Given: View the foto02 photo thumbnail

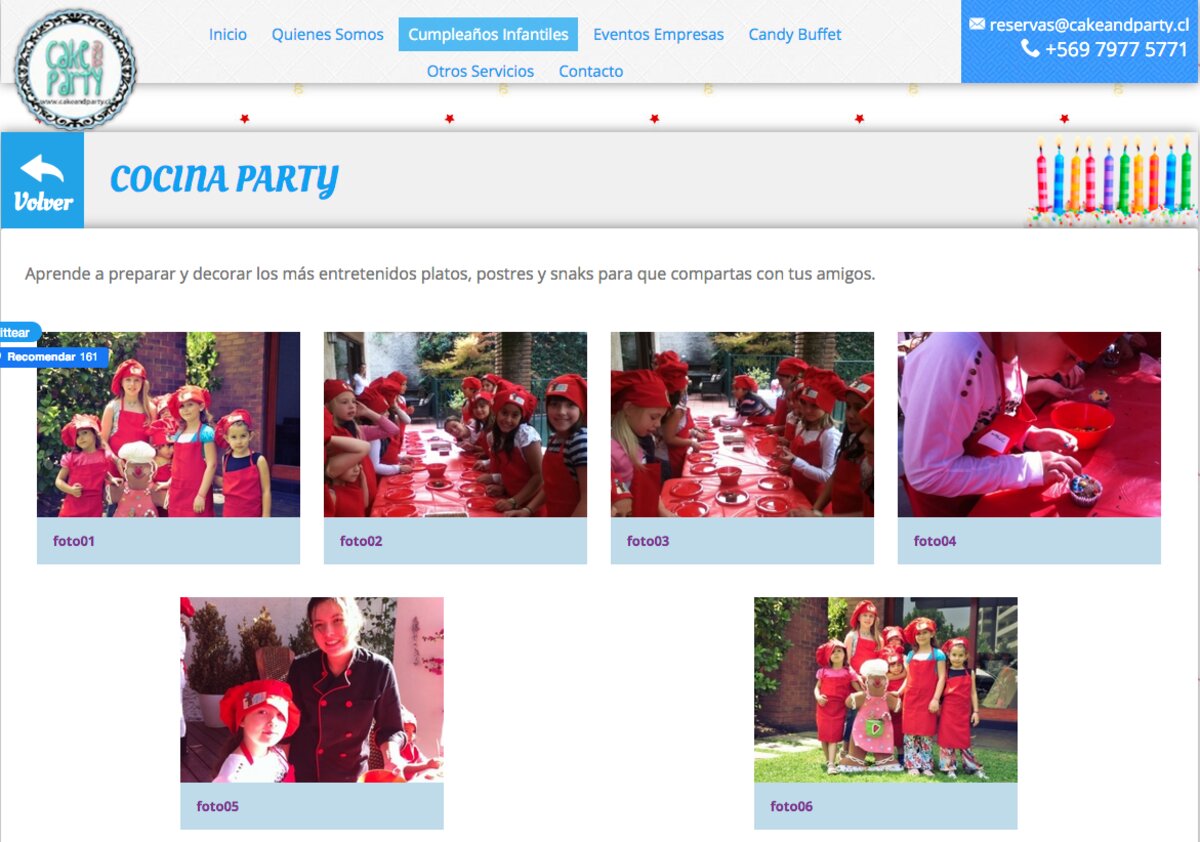Looking at the screenshot, I should coord(455,424).
